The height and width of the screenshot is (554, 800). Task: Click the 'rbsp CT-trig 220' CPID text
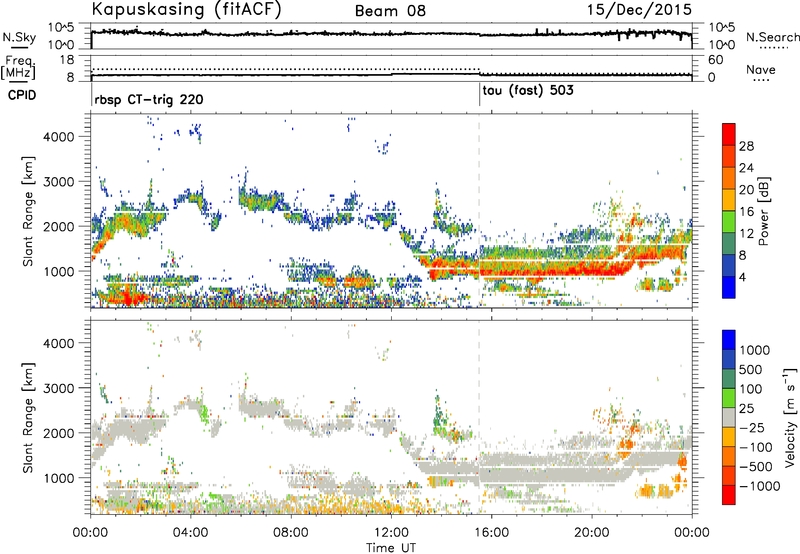(149, 99)
